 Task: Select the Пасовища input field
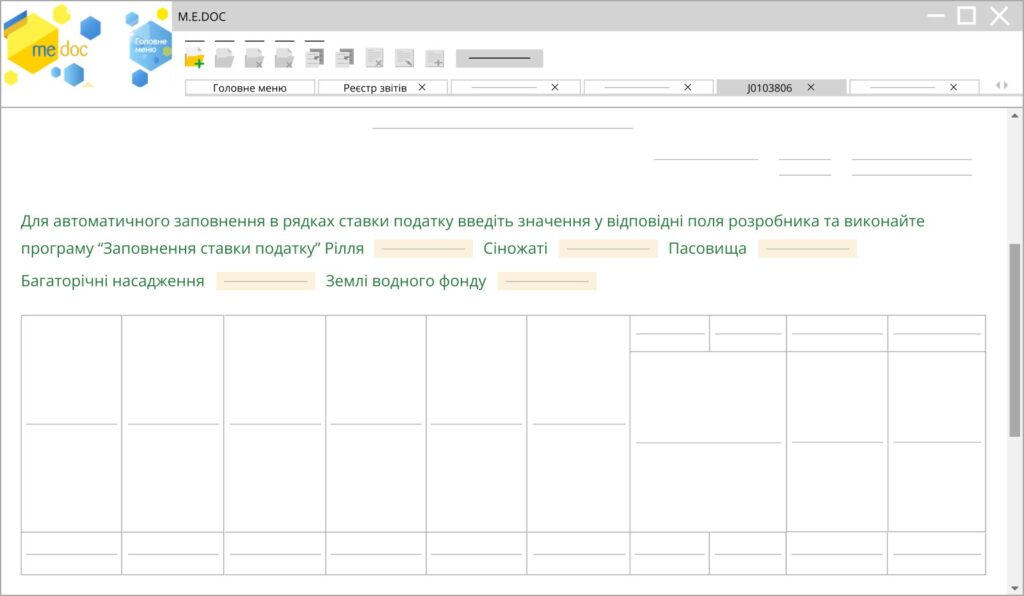[x=807, y=249]
